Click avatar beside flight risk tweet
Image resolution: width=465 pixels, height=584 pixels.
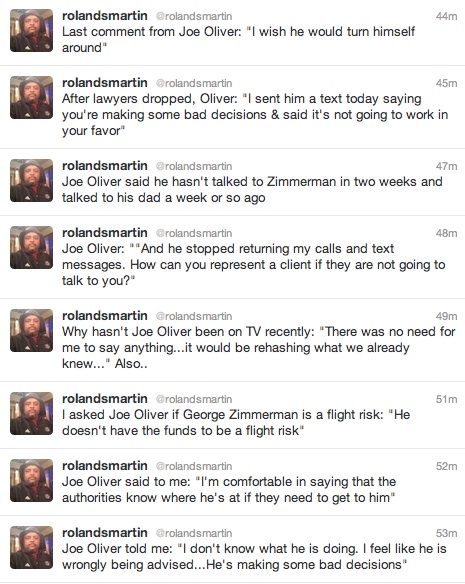coord(31,414)
